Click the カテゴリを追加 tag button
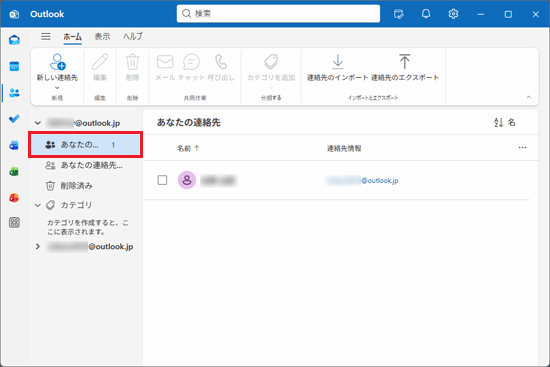The image size is (550, 367). pos(271,67)
